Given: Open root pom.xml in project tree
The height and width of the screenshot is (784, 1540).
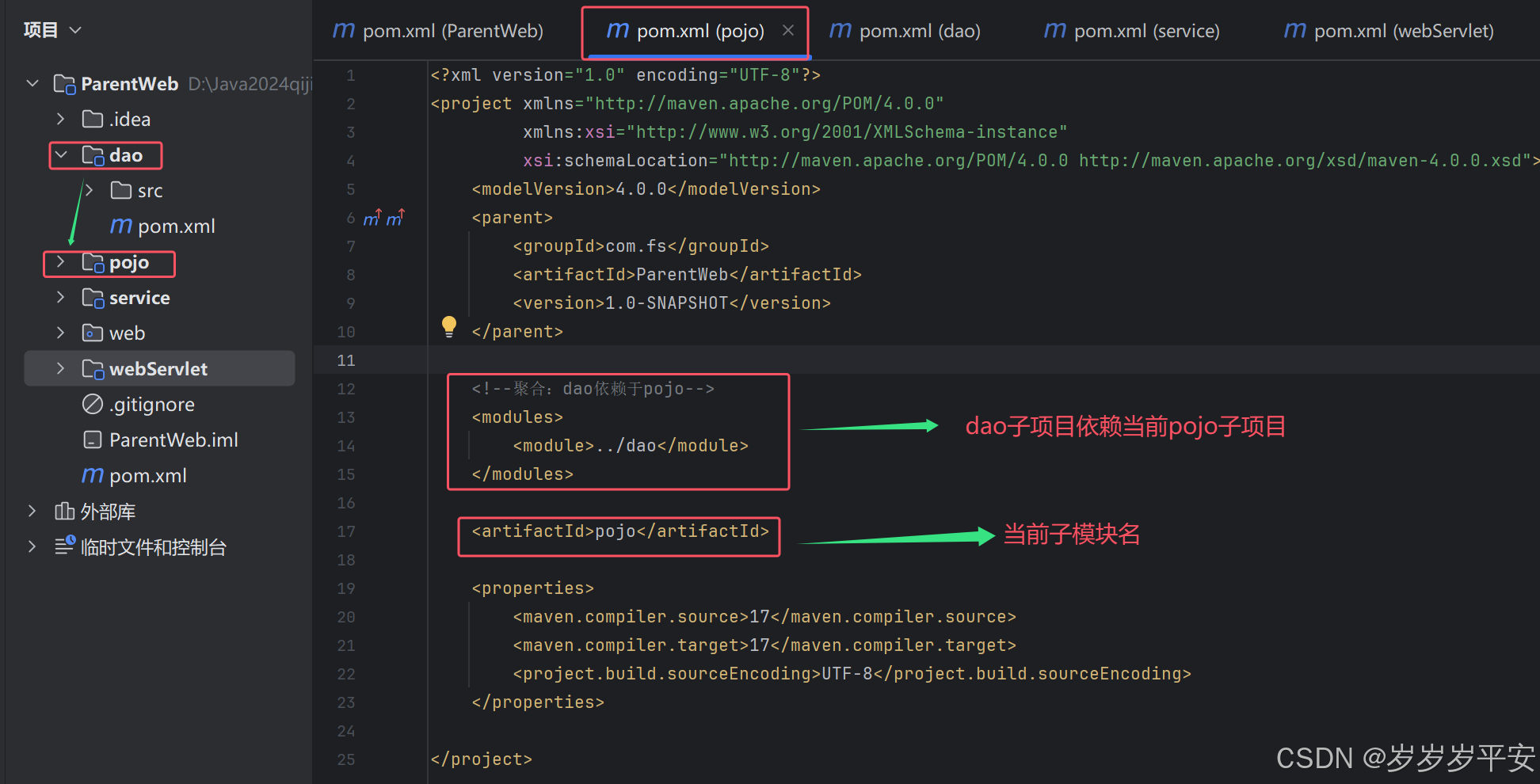Looking at the screenshot, I should point(148,476).
